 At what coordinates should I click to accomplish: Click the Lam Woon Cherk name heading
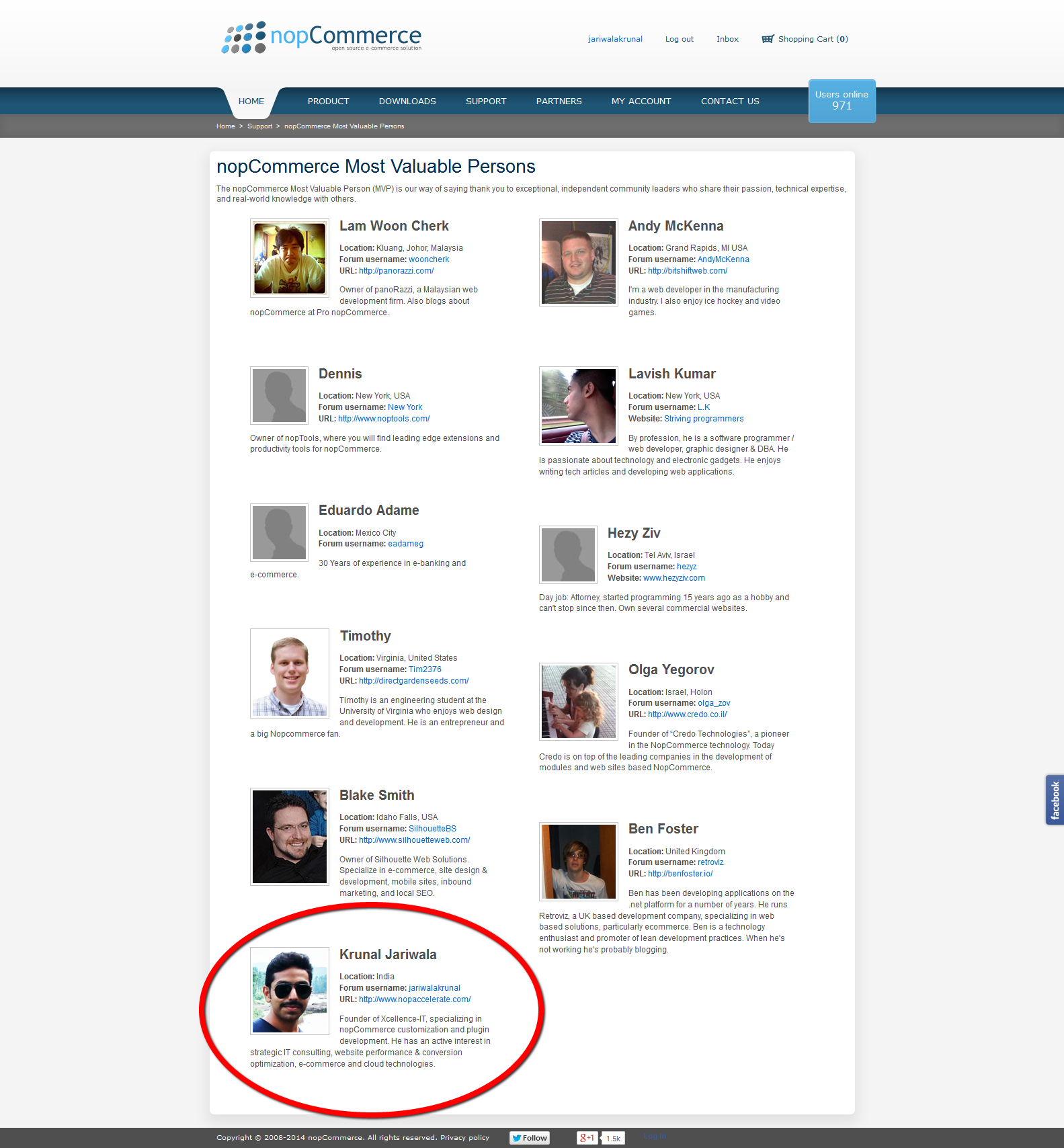pyautogui.click(x=394, y=226)
